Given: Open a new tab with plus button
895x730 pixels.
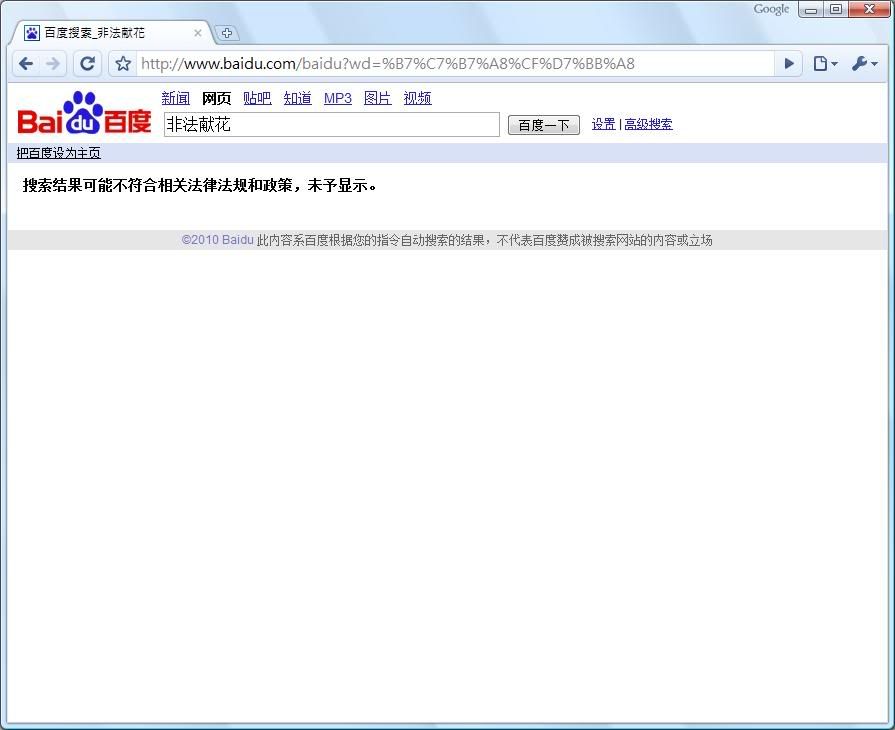Looking at the screenshot, I should (x=227, y=33).
